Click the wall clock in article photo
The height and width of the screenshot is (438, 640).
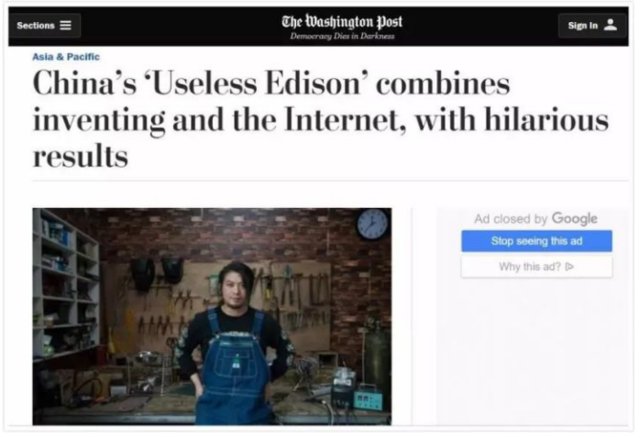[372, 224]
